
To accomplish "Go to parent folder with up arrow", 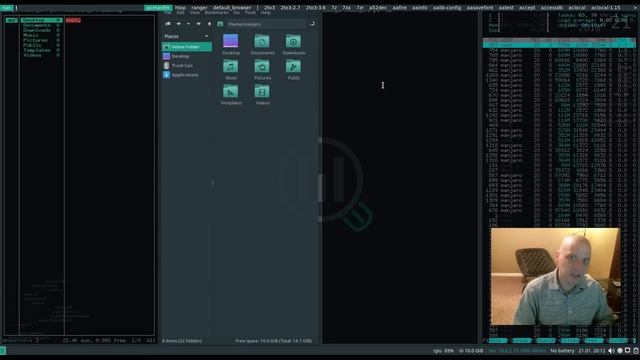I will pos(209,24).
